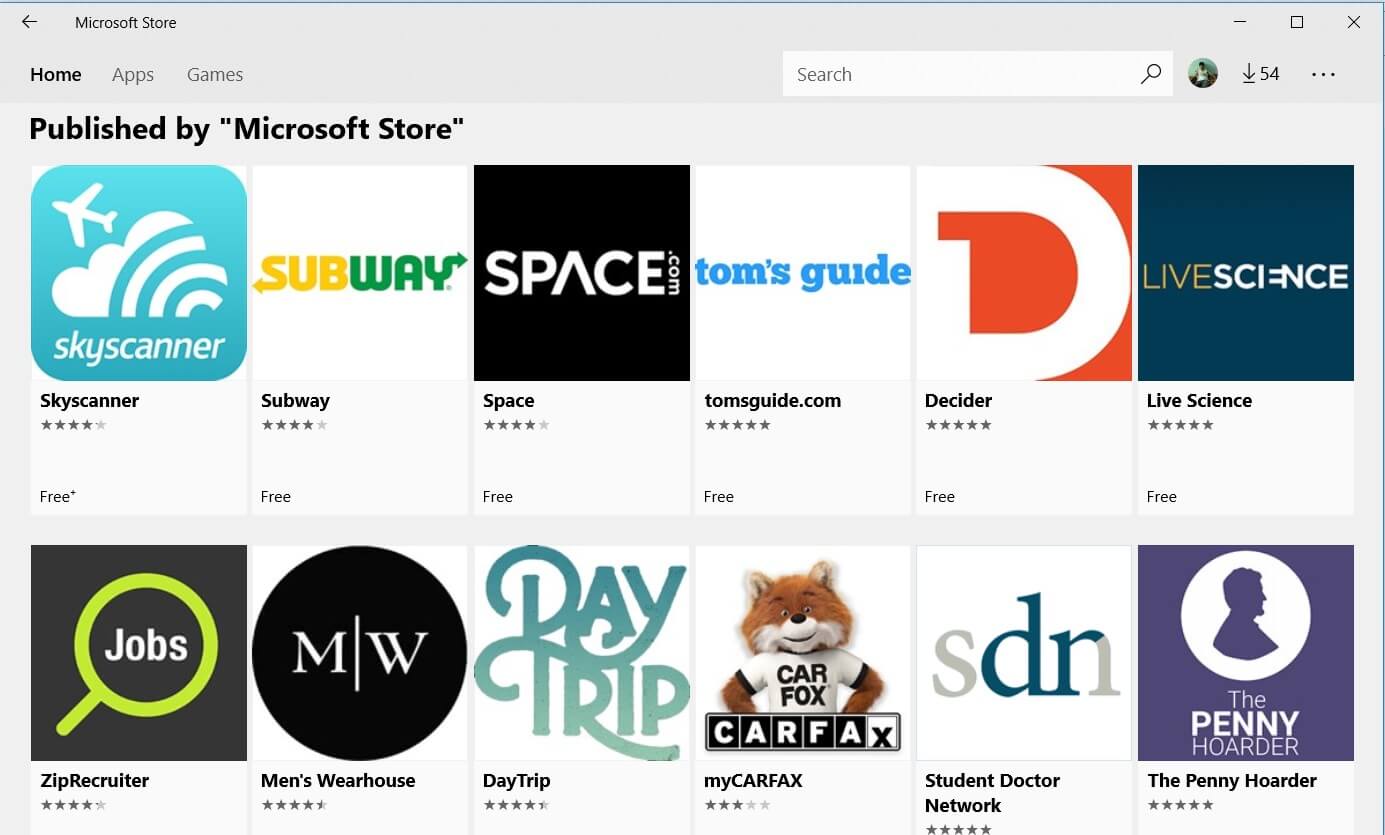Click the Subway star rating
Image resolution: width=1385 pixels, height=835 pixels.
coord(294,425)
